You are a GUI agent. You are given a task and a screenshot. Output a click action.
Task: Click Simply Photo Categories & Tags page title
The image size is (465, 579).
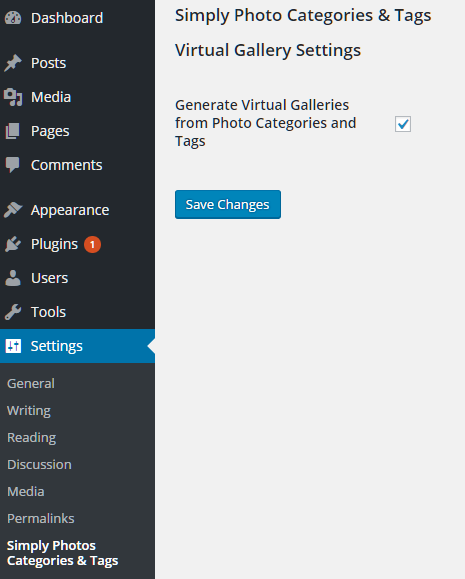pyautogui.click(x=303, y=16)
